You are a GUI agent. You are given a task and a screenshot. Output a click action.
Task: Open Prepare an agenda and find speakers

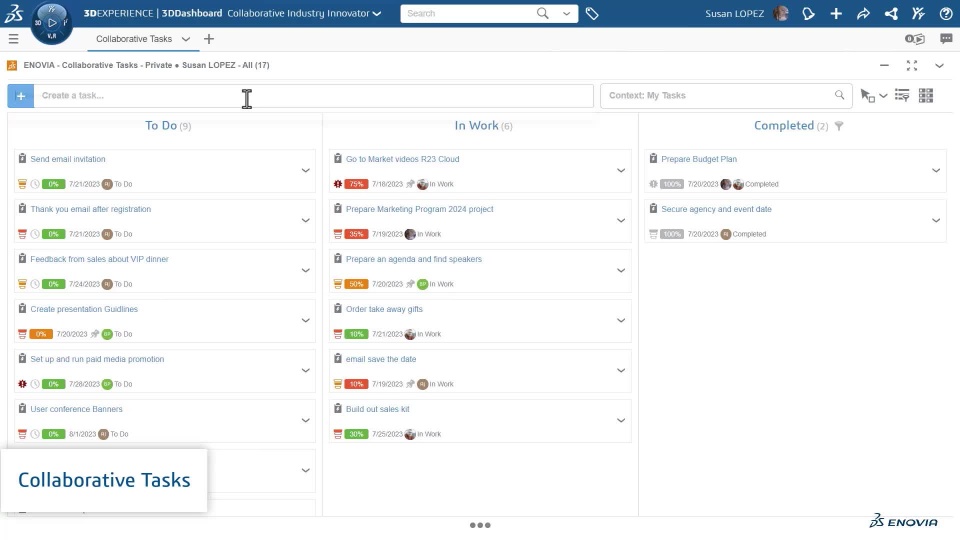(414, 259)
